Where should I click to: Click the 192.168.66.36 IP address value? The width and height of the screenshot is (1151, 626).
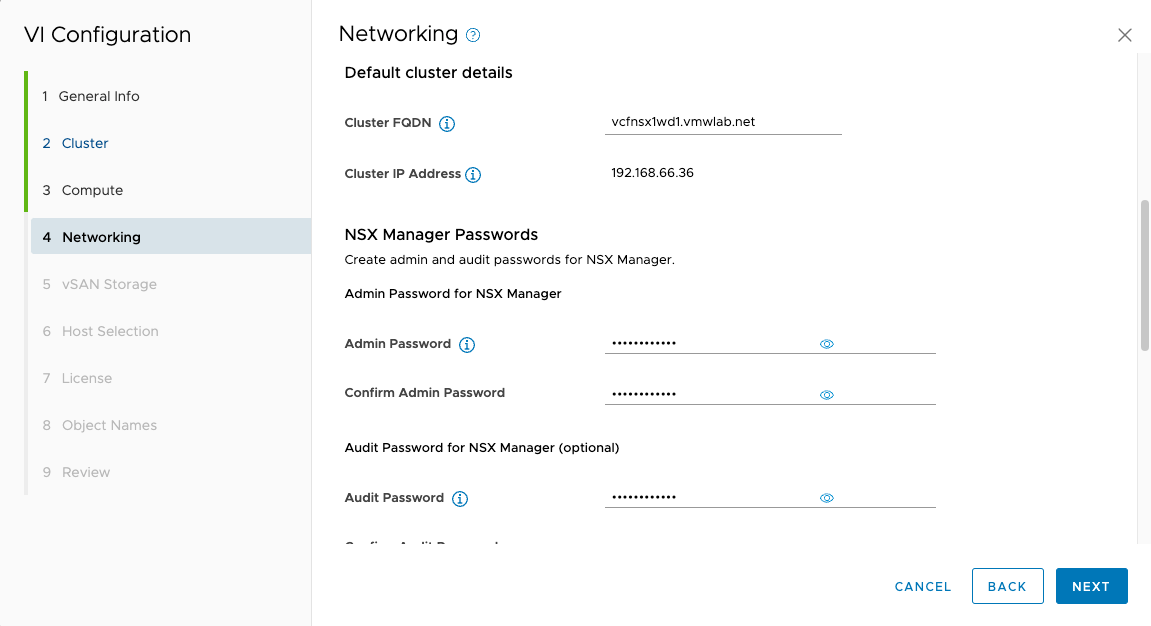coord(652,173)
